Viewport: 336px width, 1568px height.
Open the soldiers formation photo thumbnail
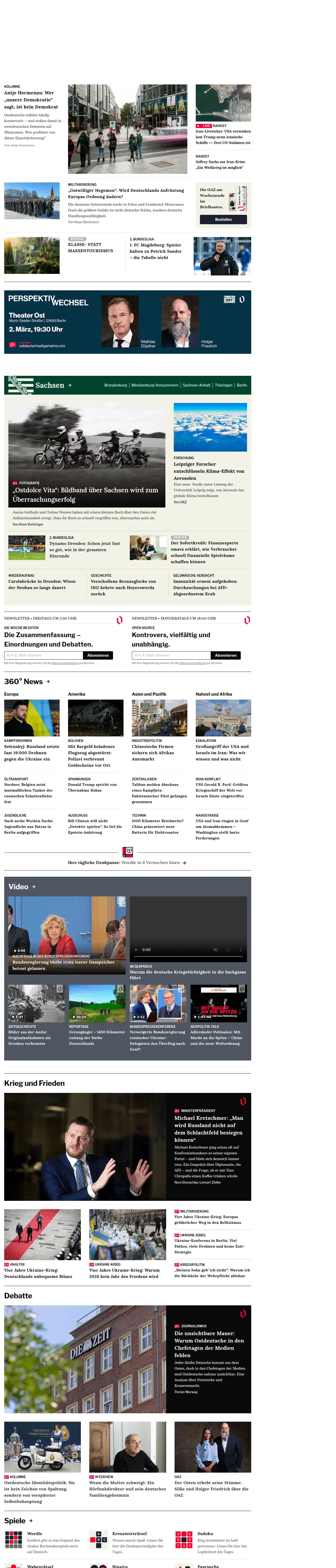32,201
